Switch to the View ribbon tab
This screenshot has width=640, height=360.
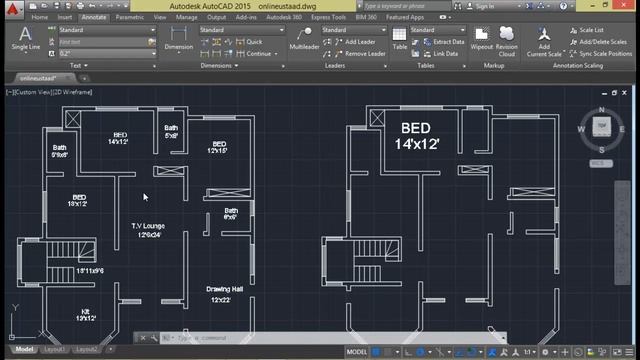coord(160,17)
